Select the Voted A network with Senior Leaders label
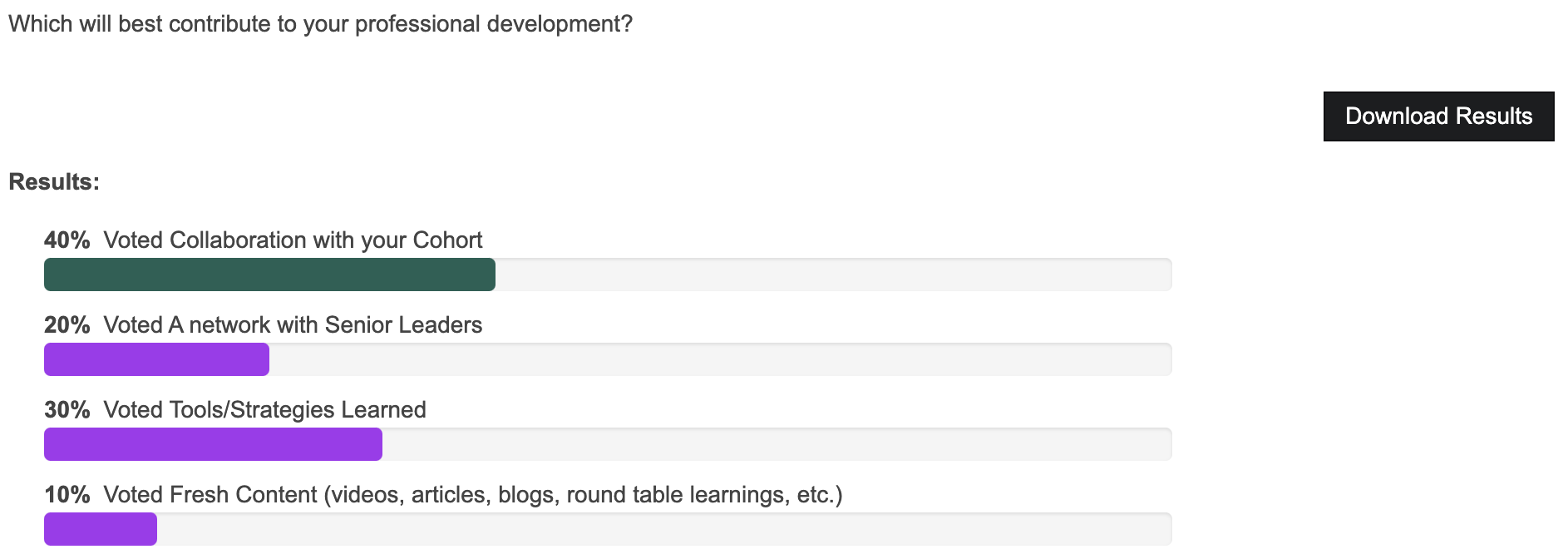1568x559 pixels. coord(293,325)
